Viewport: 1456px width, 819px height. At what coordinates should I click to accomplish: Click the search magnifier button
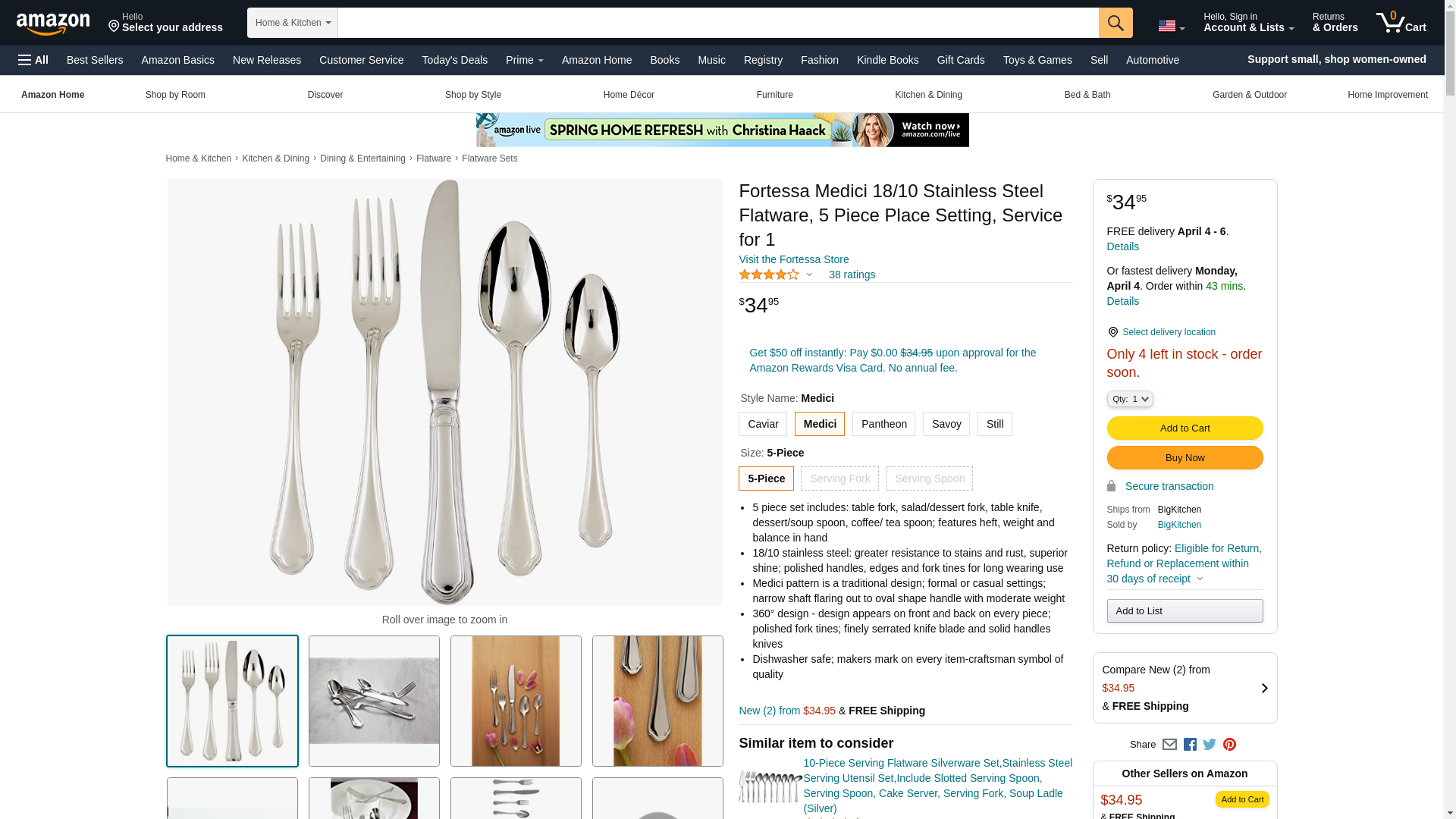tap(1116, 23)
